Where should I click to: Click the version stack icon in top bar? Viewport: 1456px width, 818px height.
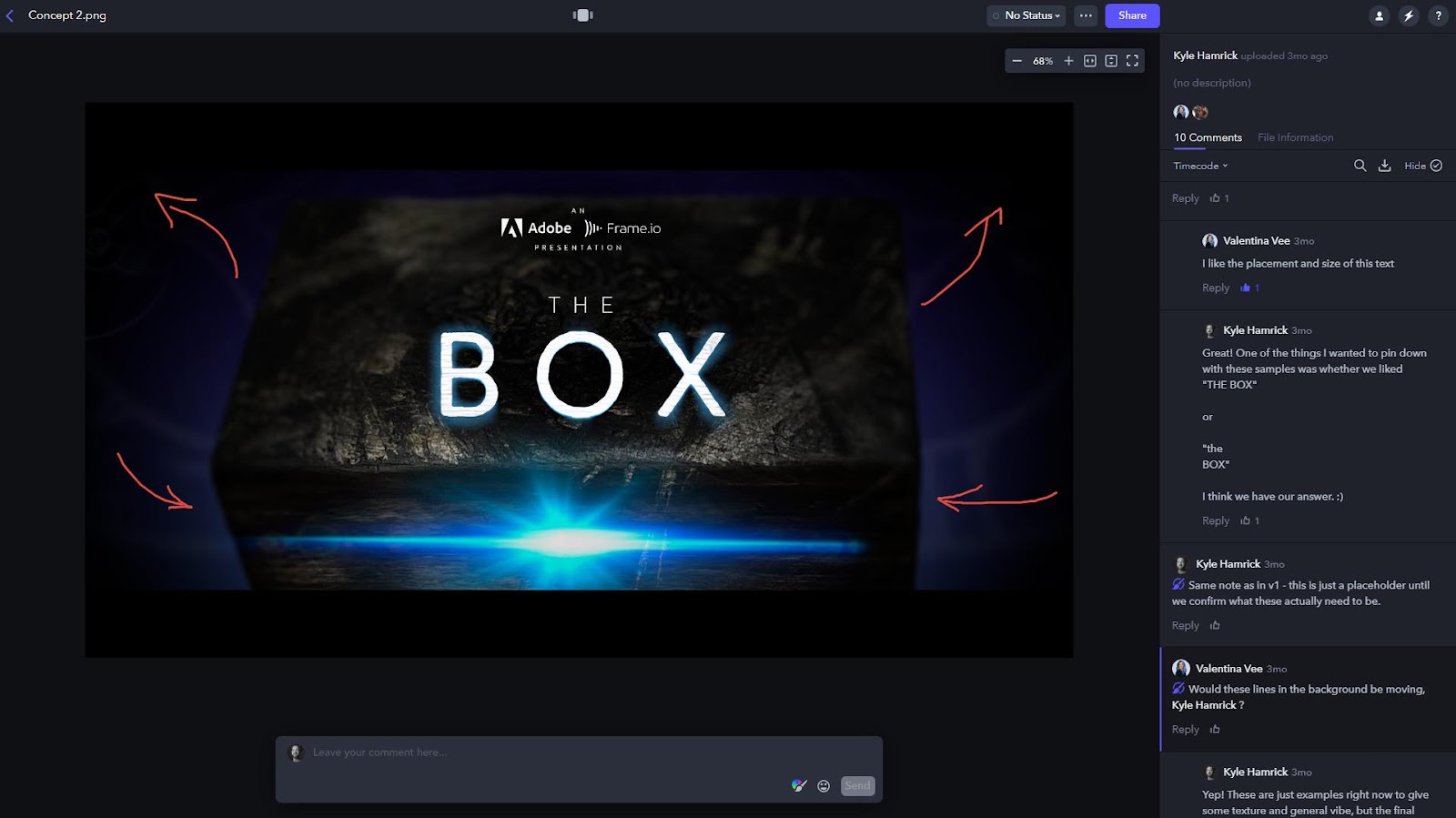tap(583, 15)
